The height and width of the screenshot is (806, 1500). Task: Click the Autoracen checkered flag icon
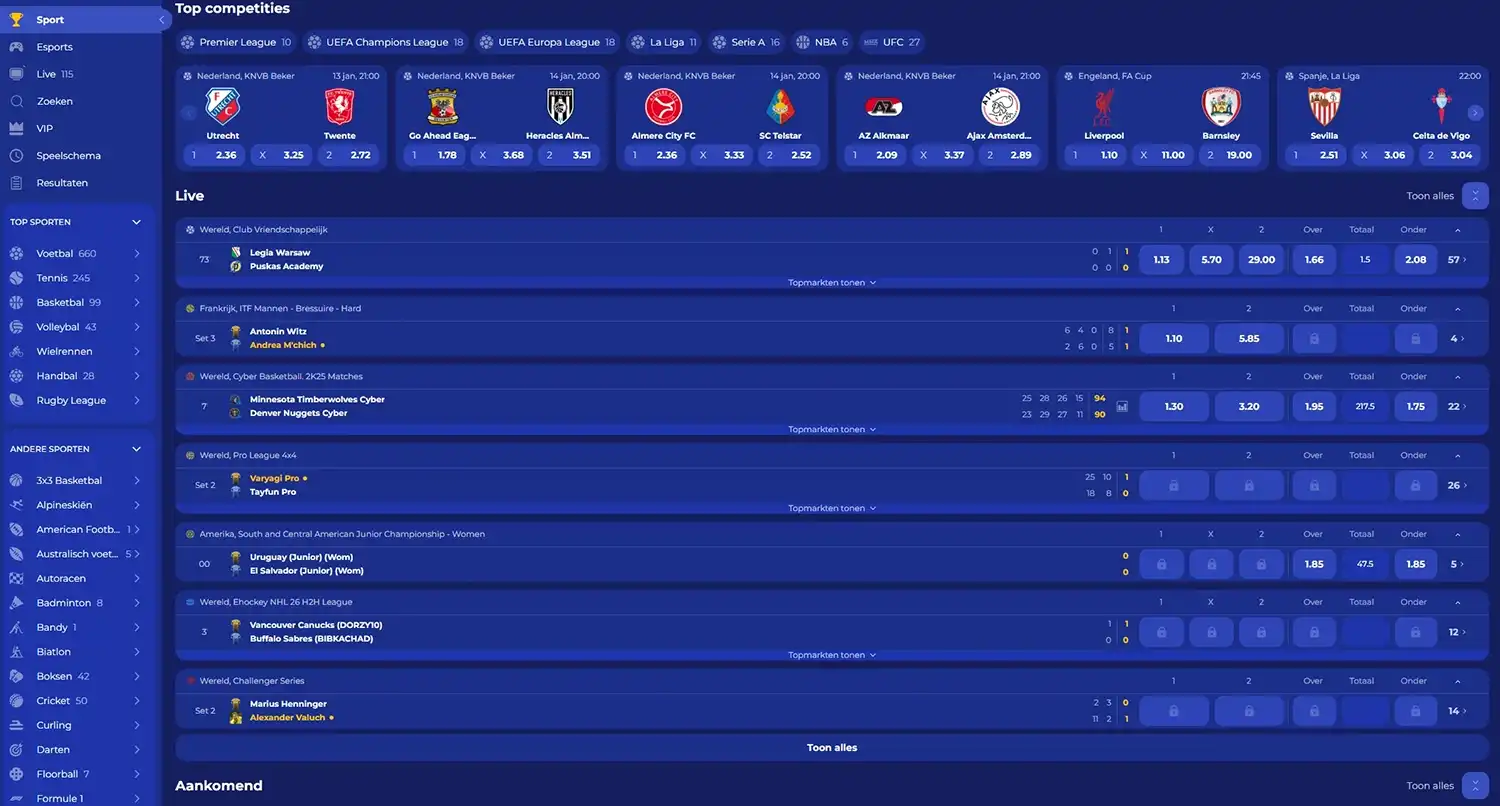click(x=16, y=579)
